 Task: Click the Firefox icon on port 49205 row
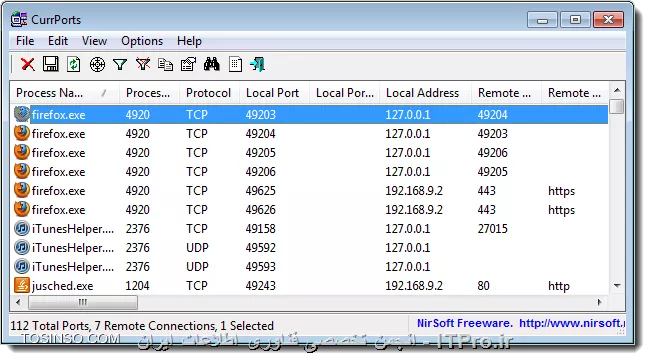22,153
